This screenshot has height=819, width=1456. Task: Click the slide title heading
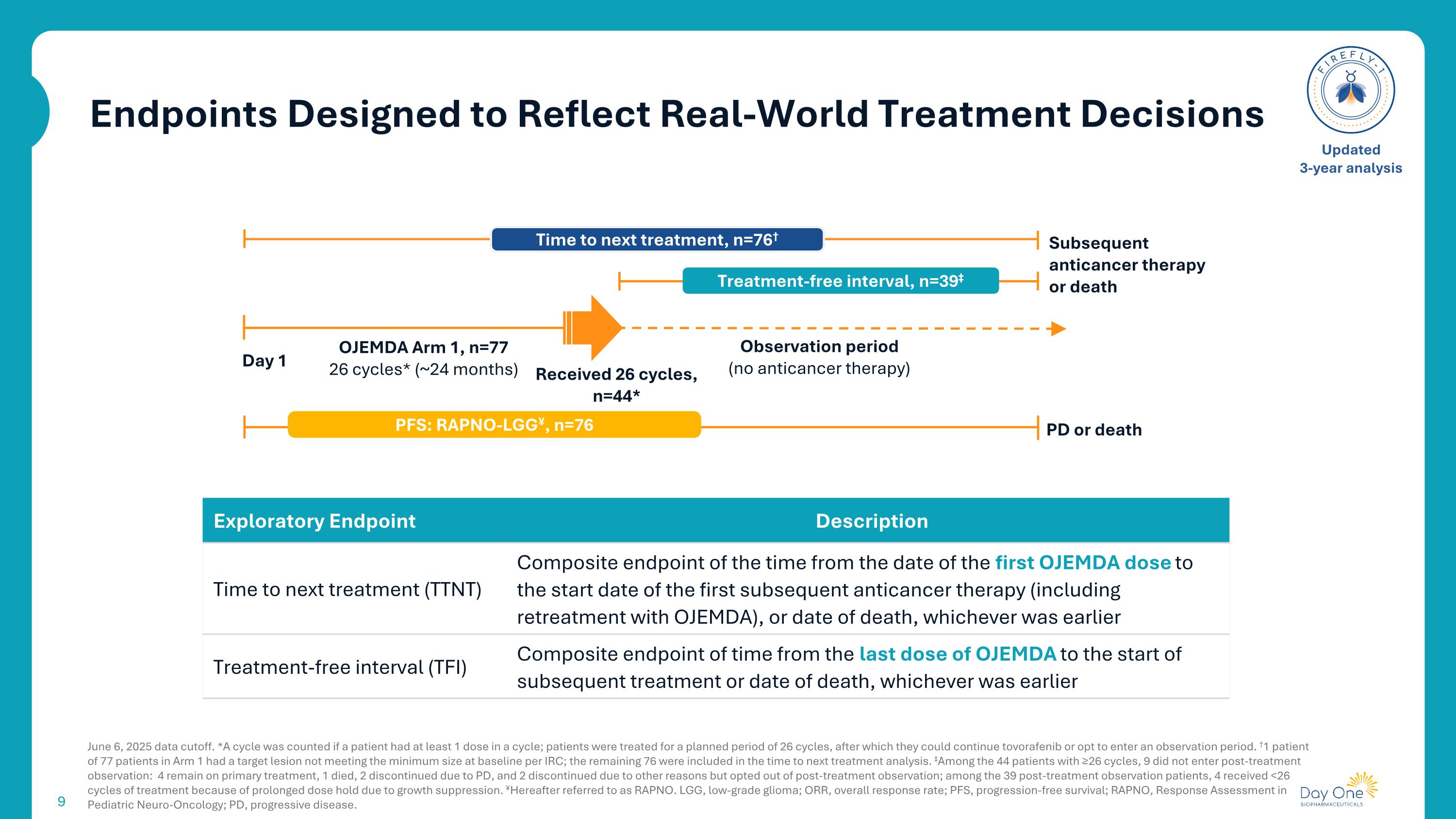tap(677, 114)
